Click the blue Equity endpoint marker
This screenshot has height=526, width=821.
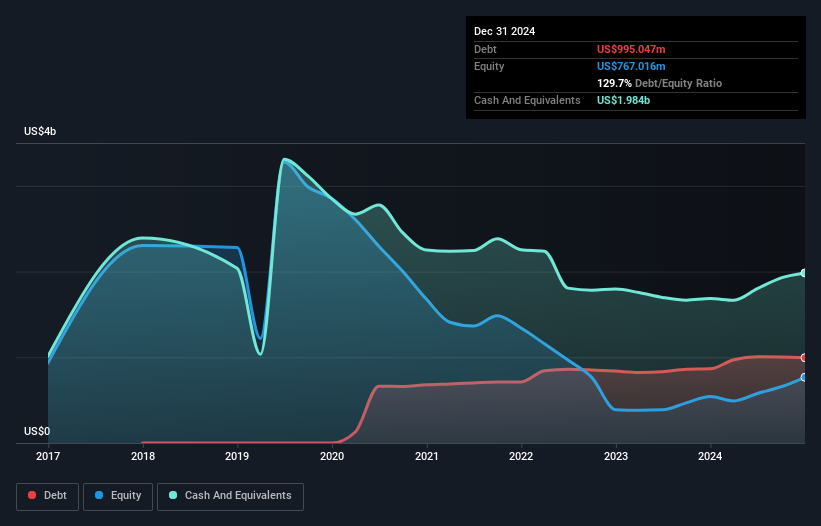[x=804, y=377]
